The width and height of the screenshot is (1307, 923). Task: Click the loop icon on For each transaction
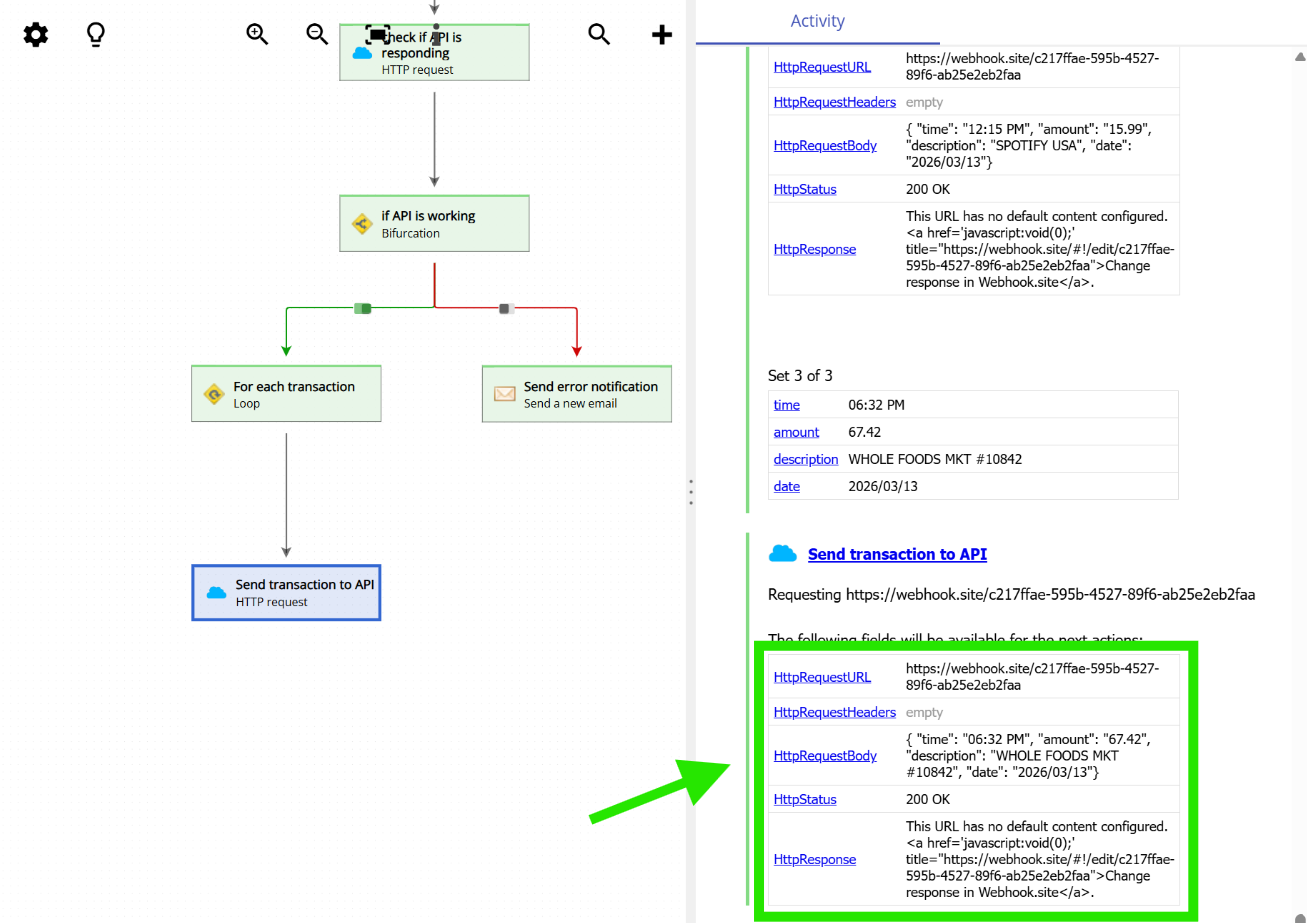[x=214, y=394]
